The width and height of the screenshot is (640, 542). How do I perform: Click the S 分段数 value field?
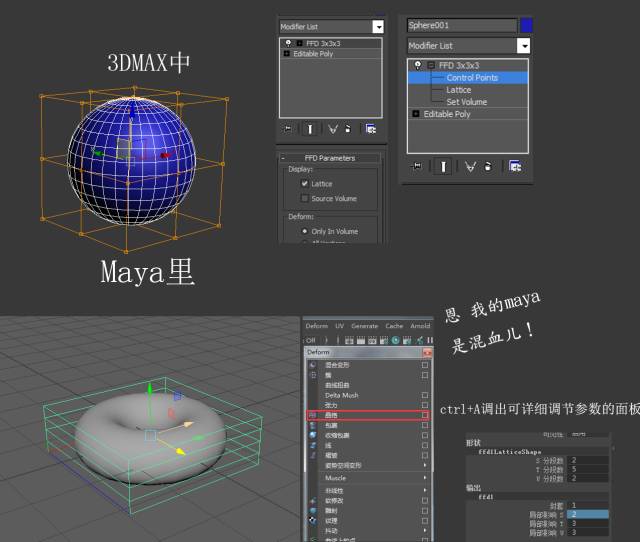(588, 460)
